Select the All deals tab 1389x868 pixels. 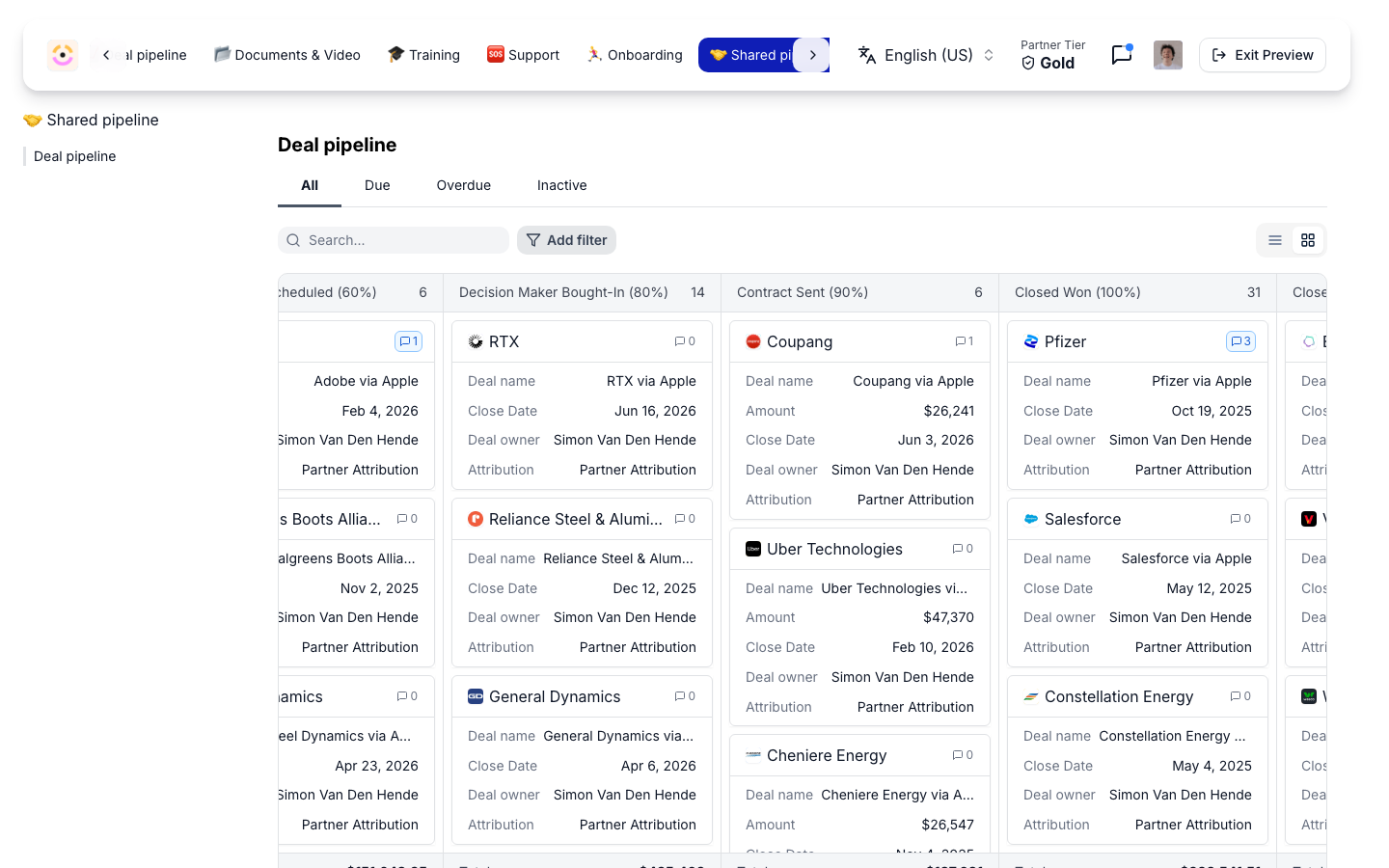point(310,185)
